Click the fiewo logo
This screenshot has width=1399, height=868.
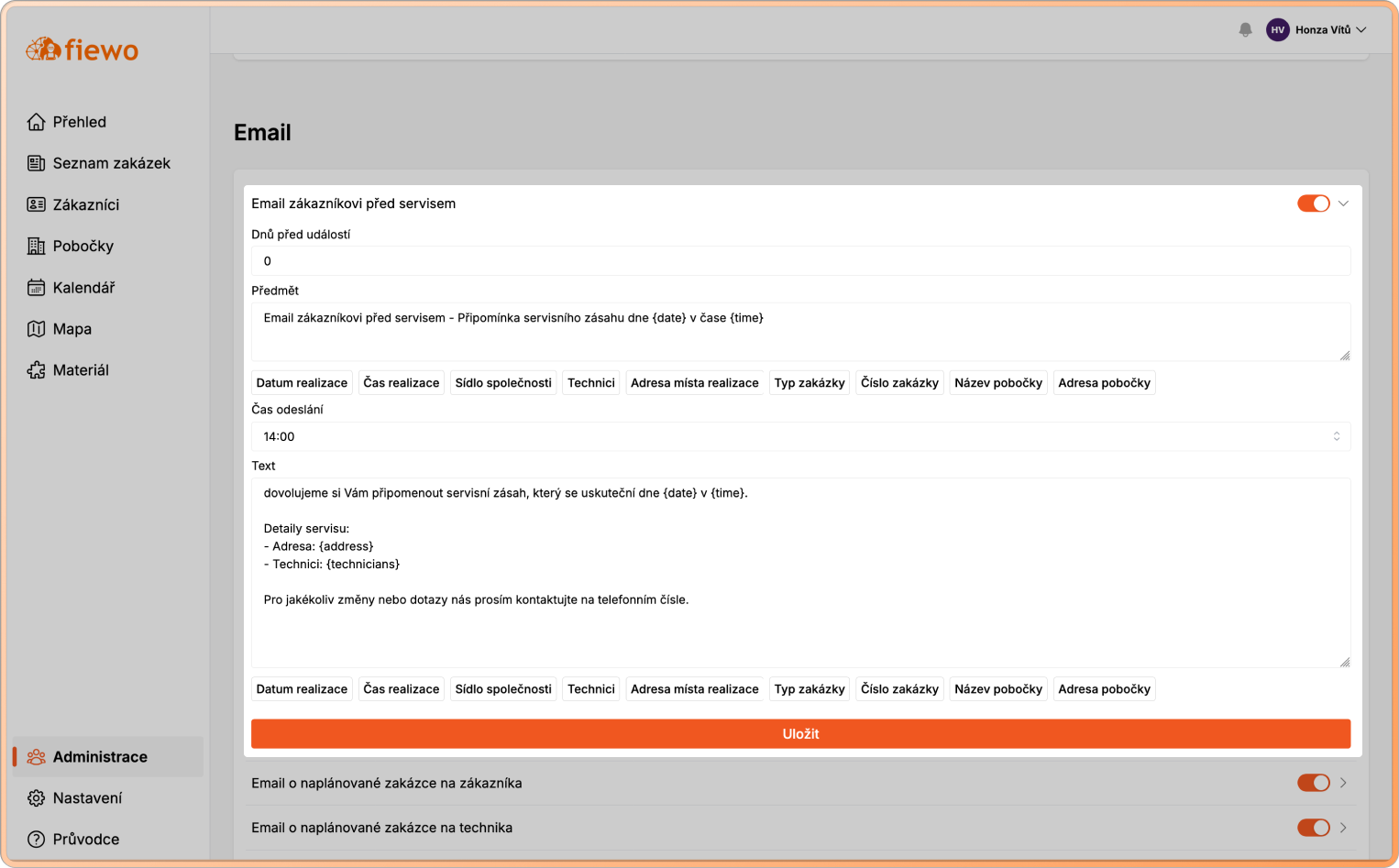pos(83,49)
